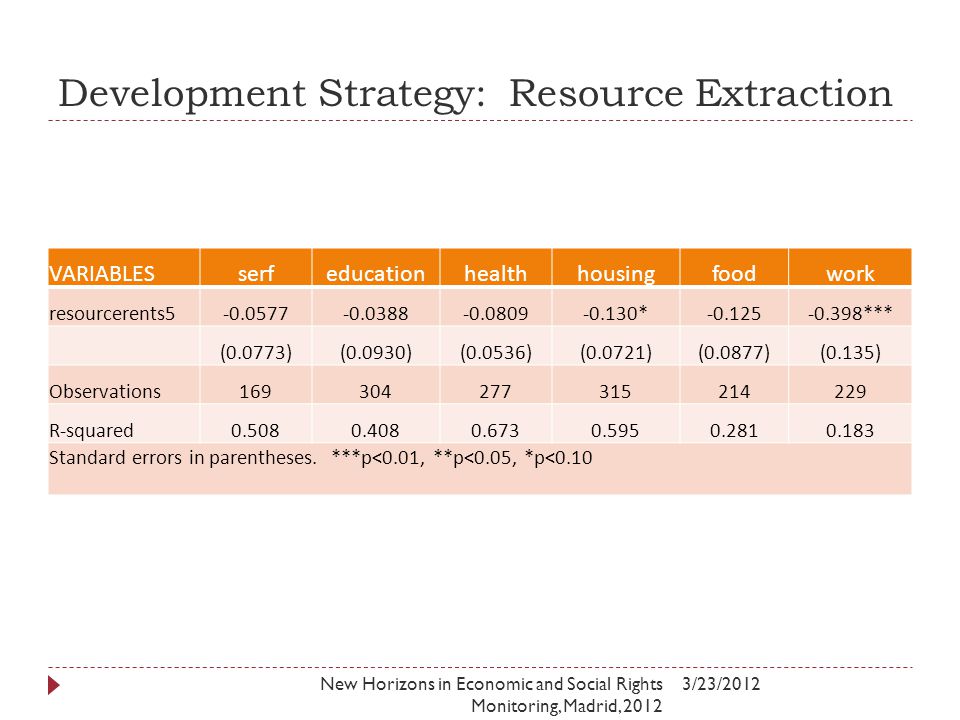This screenshot has height=720, width=960.
Task: Click the standard error (0.0930)
Action: [x=375, y=353]
